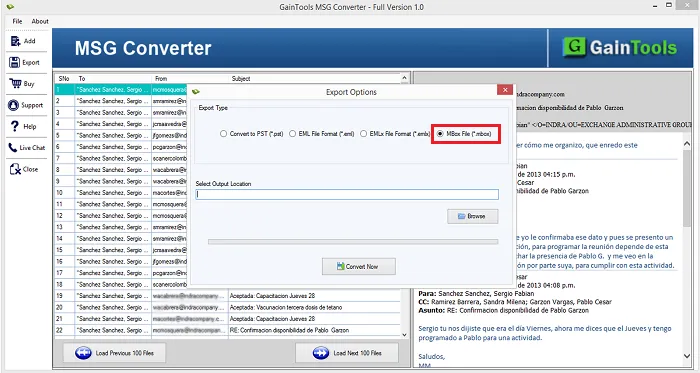This screenshot has height=373, width=700.
Task: Click the app icon in title bar
Action: click(x=10, y=7)
